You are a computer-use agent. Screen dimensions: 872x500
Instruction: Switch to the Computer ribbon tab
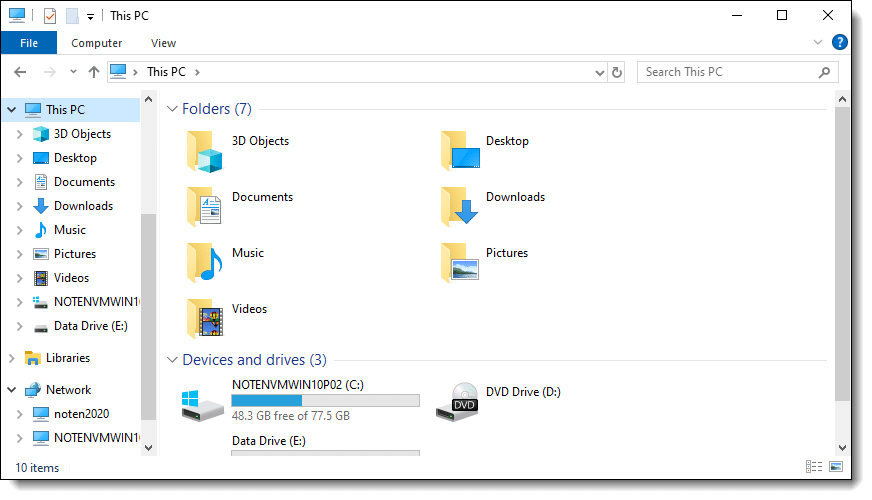96,43
